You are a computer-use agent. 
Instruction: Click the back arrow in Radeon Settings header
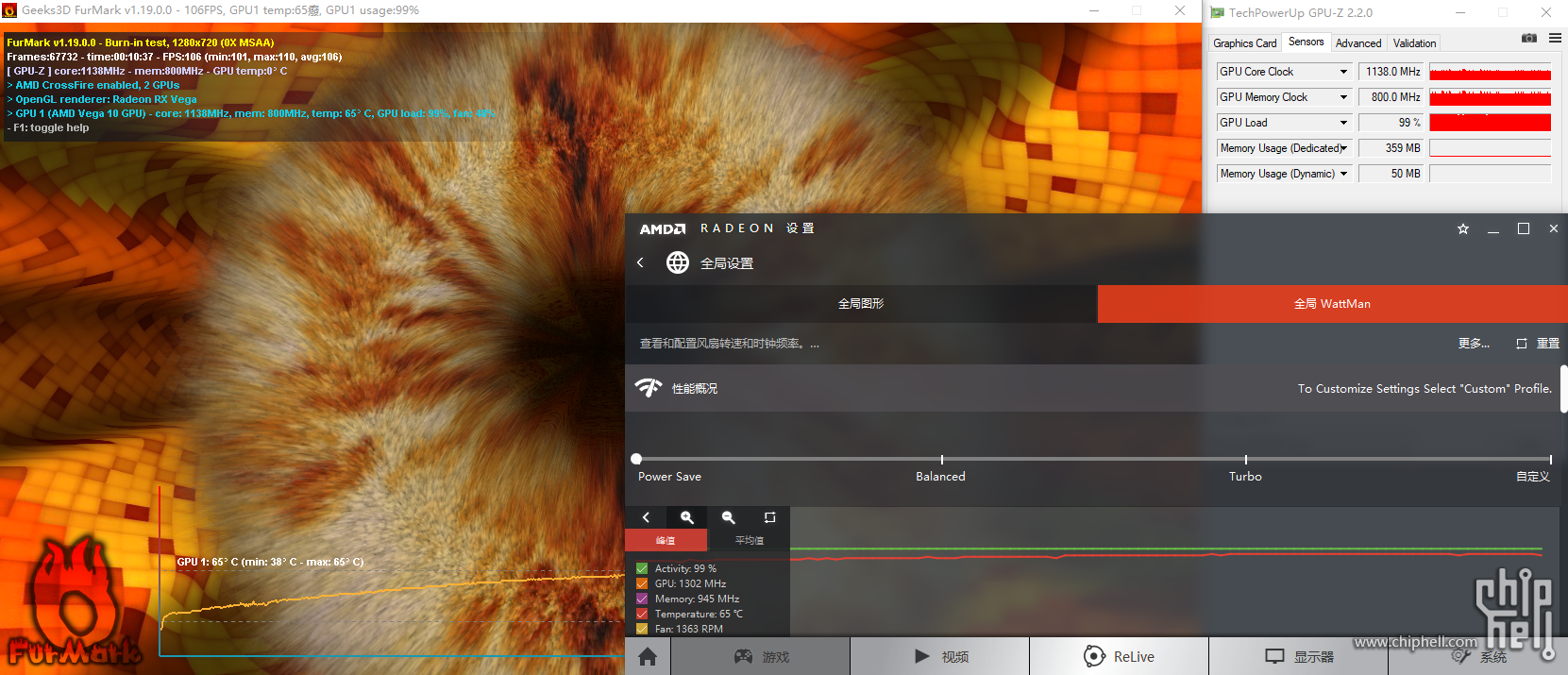640,262
